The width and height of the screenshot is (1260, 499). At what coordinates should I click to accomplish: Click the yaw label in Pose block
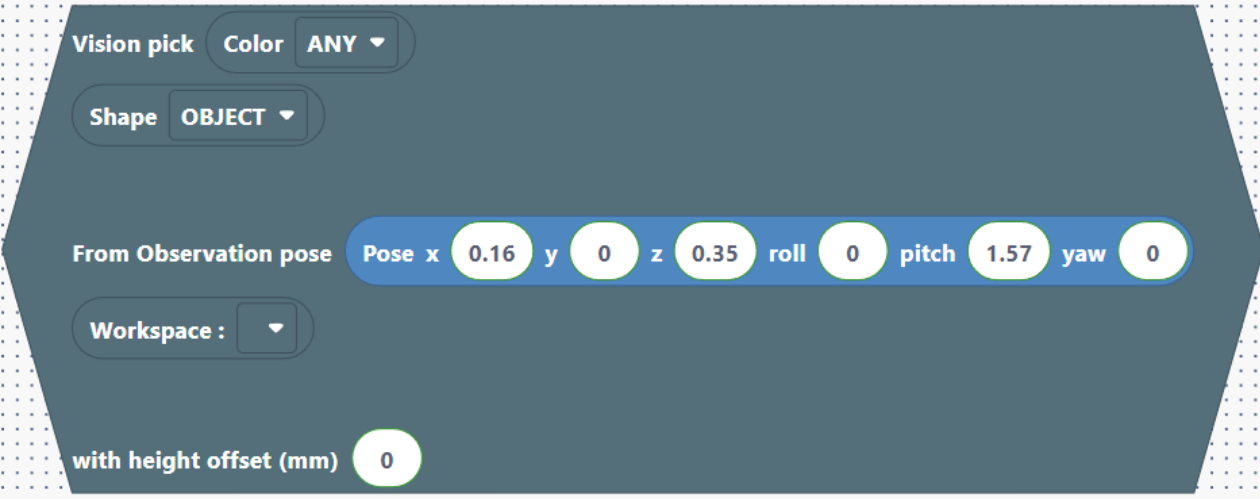click(x=1084, y=254)
